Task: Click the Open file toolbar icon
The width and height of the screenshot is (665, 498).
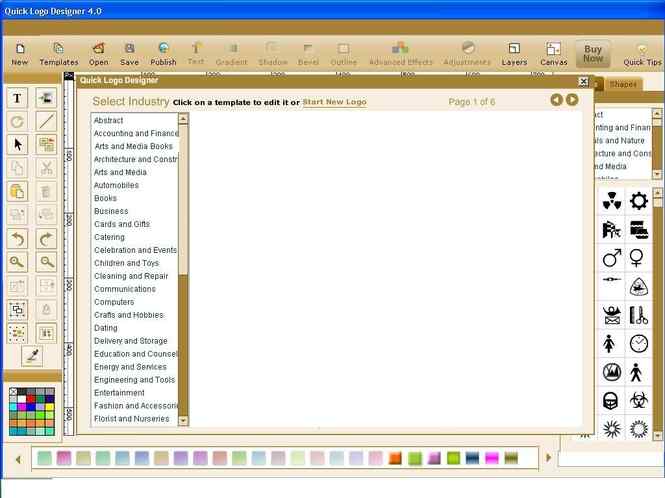Action: pyautogui.click(x=98, y=54)
